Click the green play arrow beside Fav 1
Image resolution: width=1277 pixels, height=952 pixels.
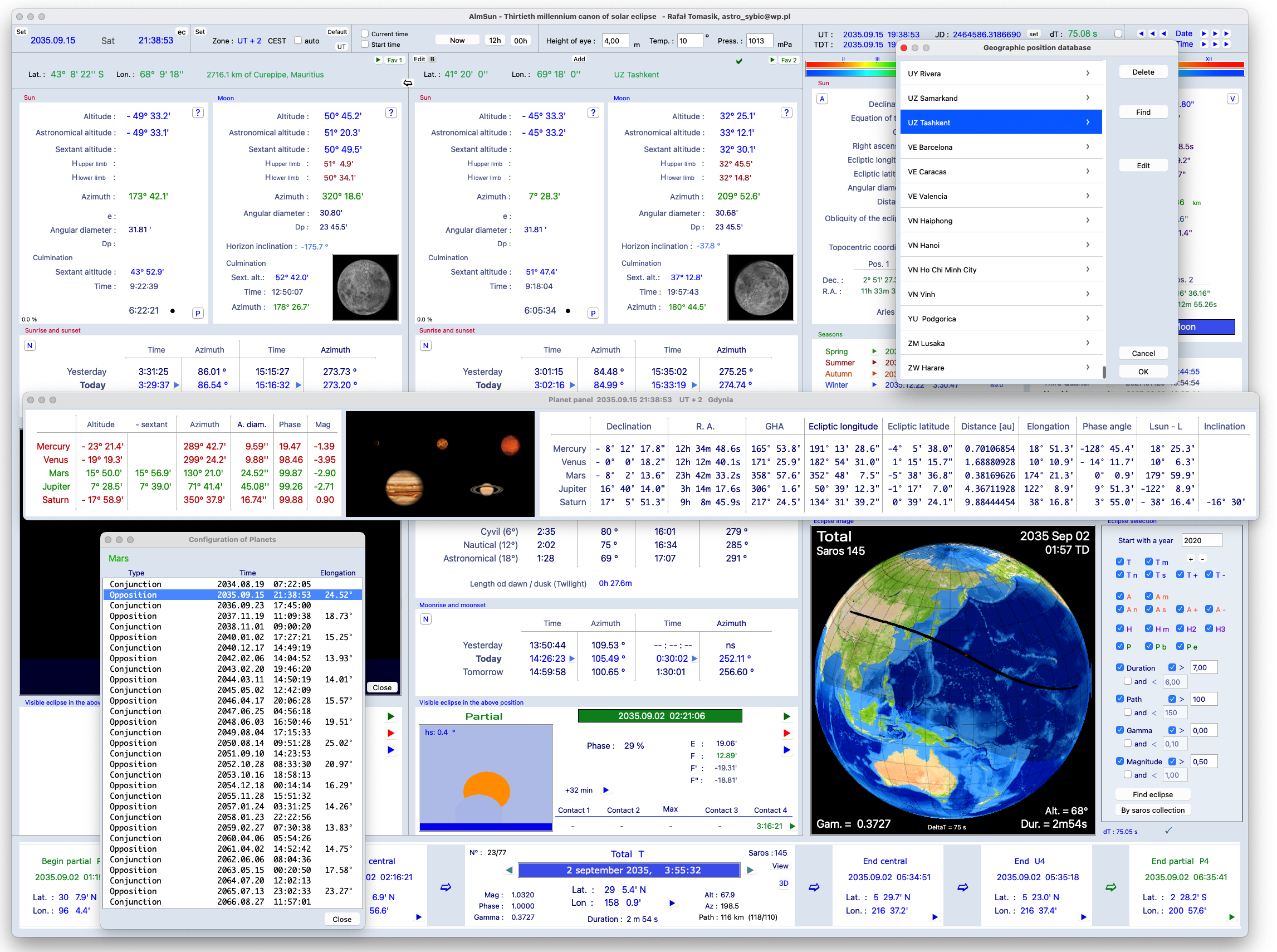(378, 60)
